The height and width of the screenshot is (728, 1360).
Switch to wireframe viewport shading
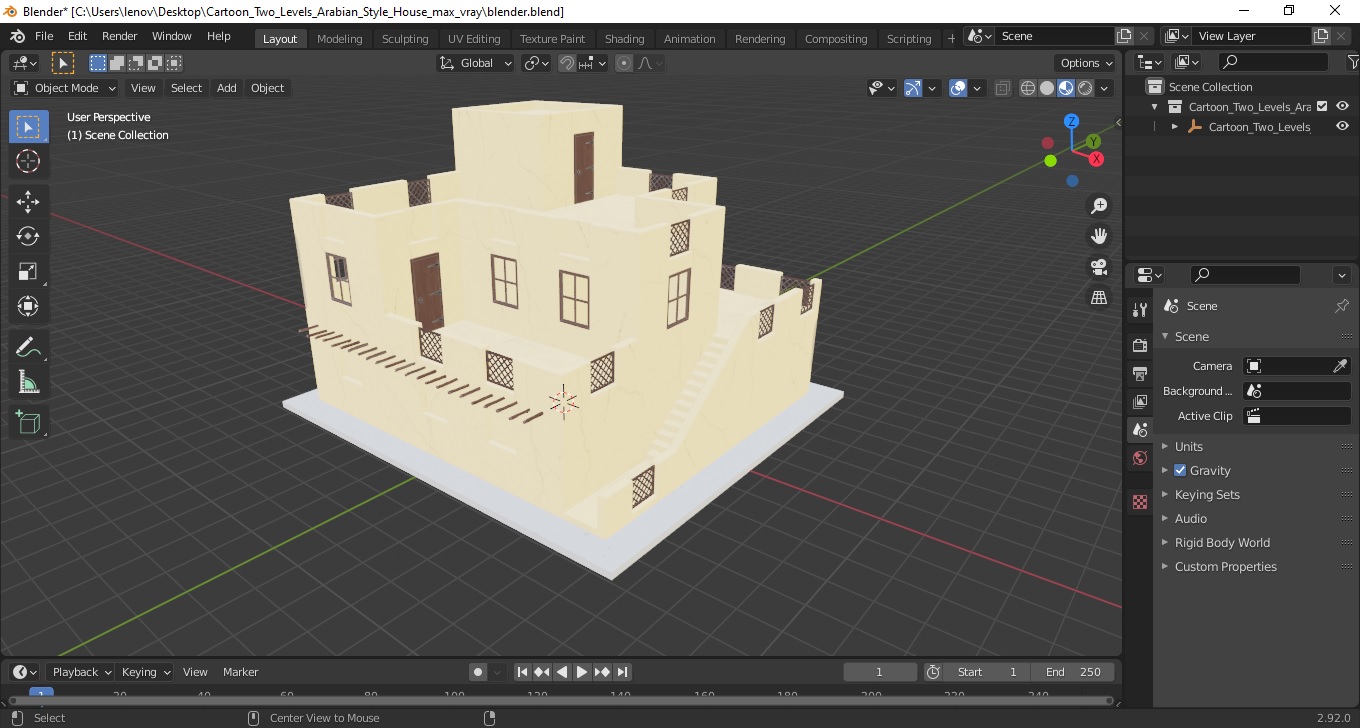pyautogui.click(x=1028, y=88)
